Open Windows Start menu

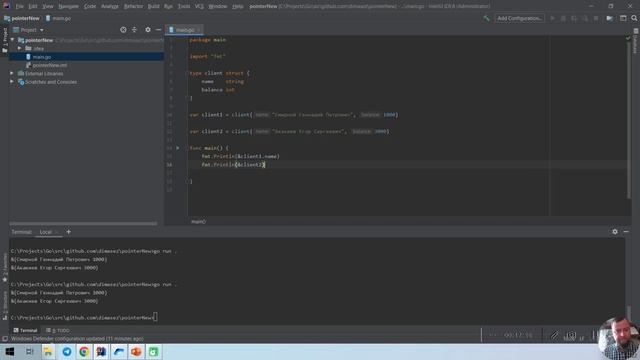point(10,351)
